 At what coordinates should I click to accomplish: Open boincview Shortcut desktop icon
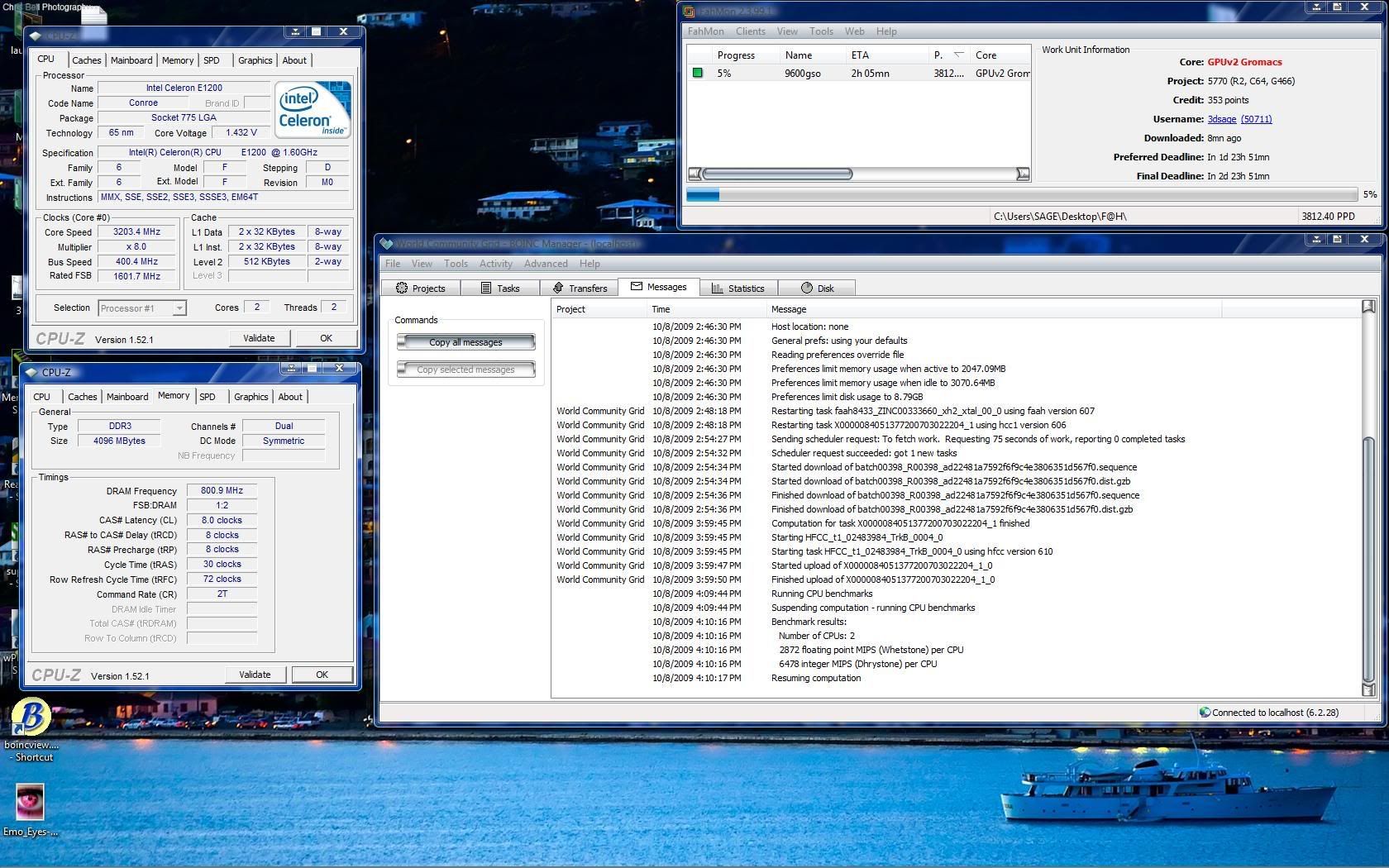tap(31, 718)
